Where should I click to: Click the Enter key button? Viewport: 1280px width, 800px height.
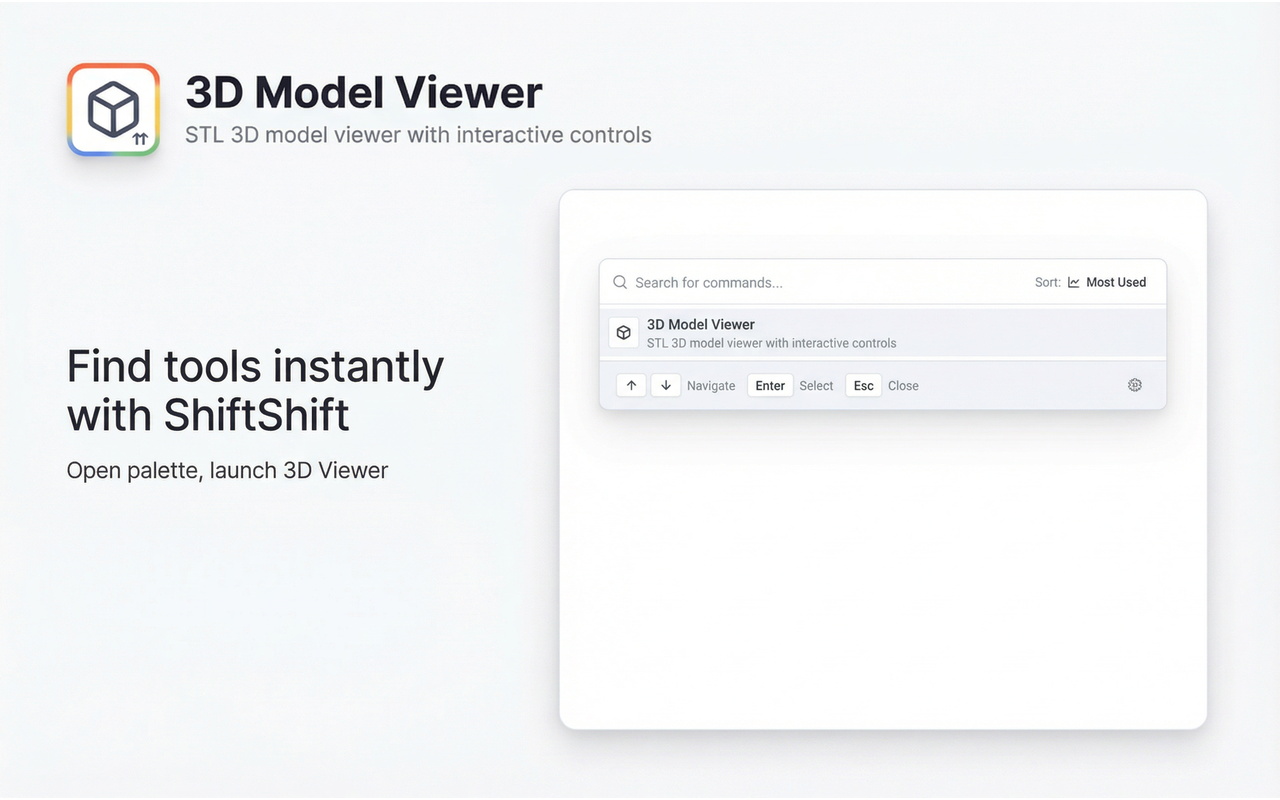click(x=770, y=386)
